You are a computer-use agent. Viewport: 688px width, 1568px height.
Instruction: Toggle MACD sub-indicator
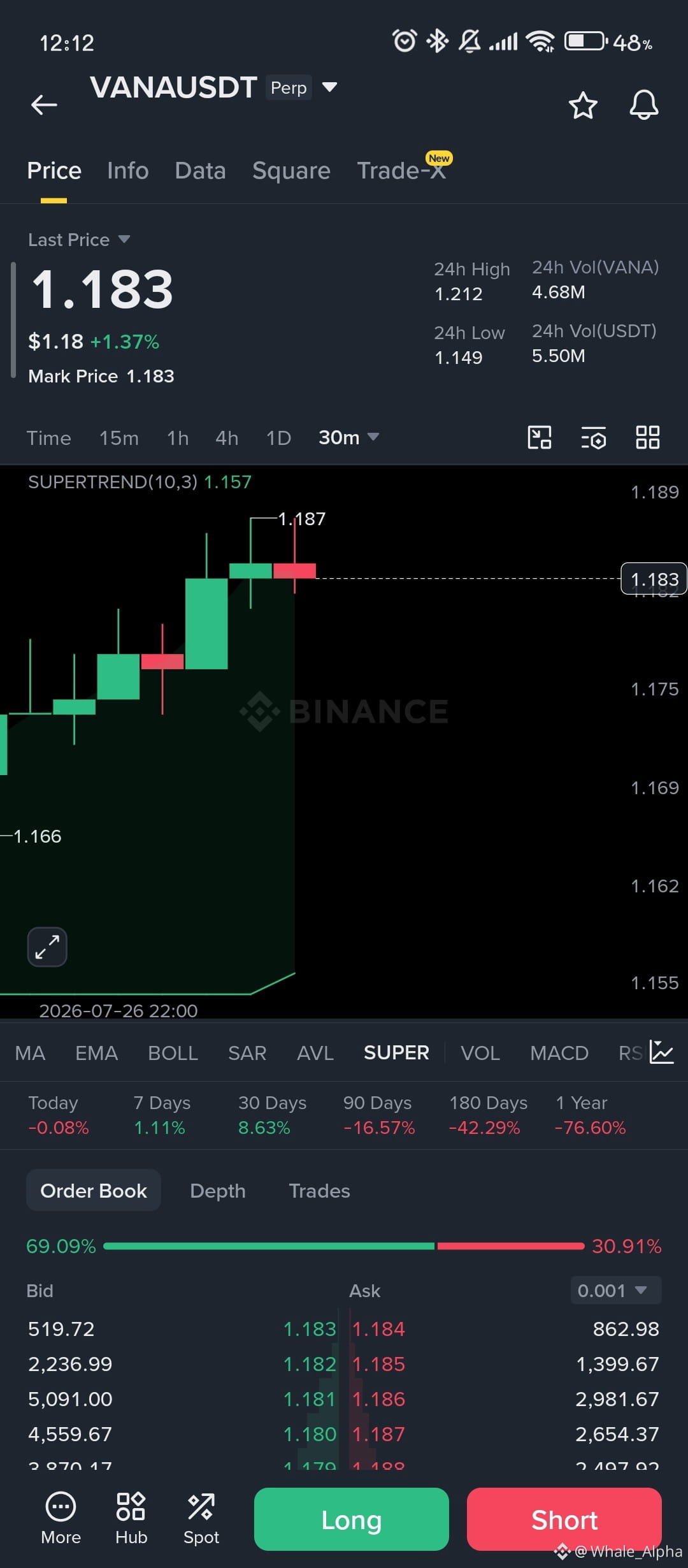(559, 1053)
